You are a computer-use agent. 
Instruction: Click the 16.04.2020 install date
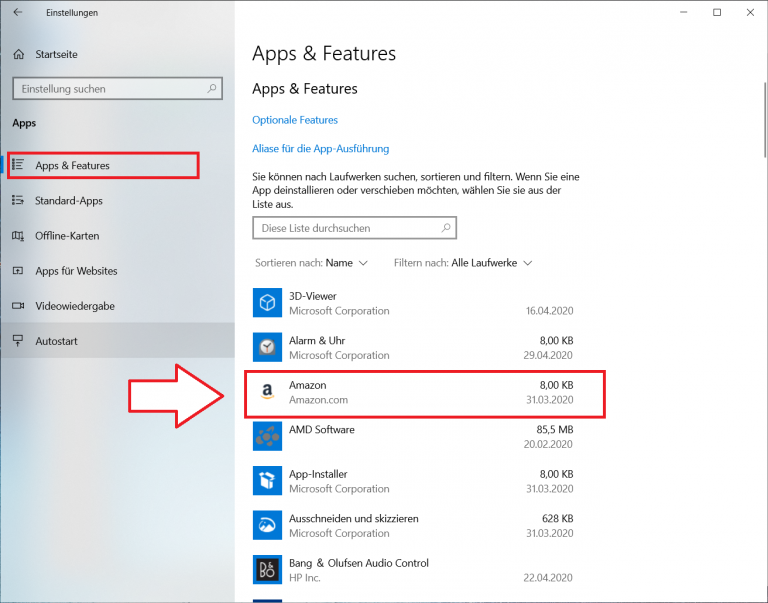[549, 311]
